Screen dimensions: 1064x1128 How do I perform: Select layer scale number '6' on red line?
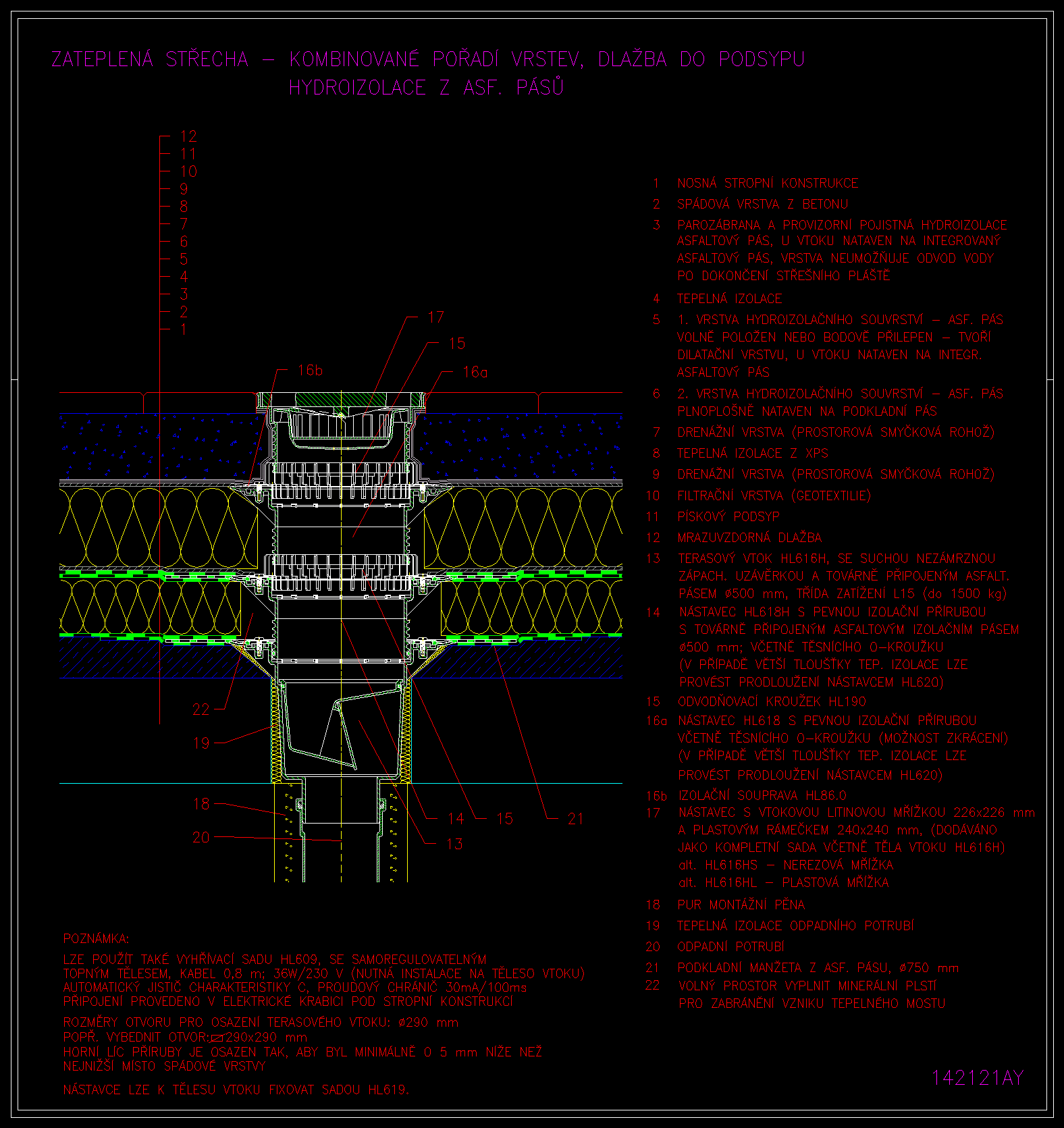(184, 242)
